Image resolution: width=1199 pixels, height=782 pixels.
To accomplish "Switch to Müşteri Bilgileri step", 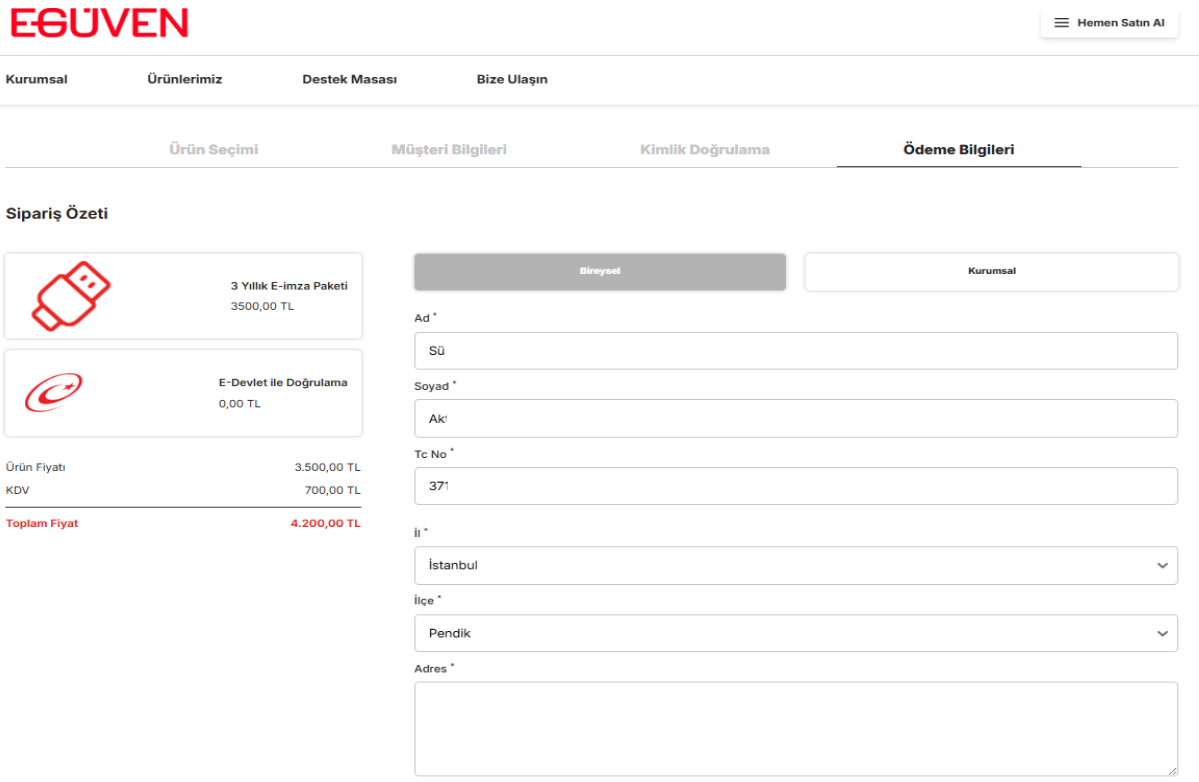I will pos(449,150).
